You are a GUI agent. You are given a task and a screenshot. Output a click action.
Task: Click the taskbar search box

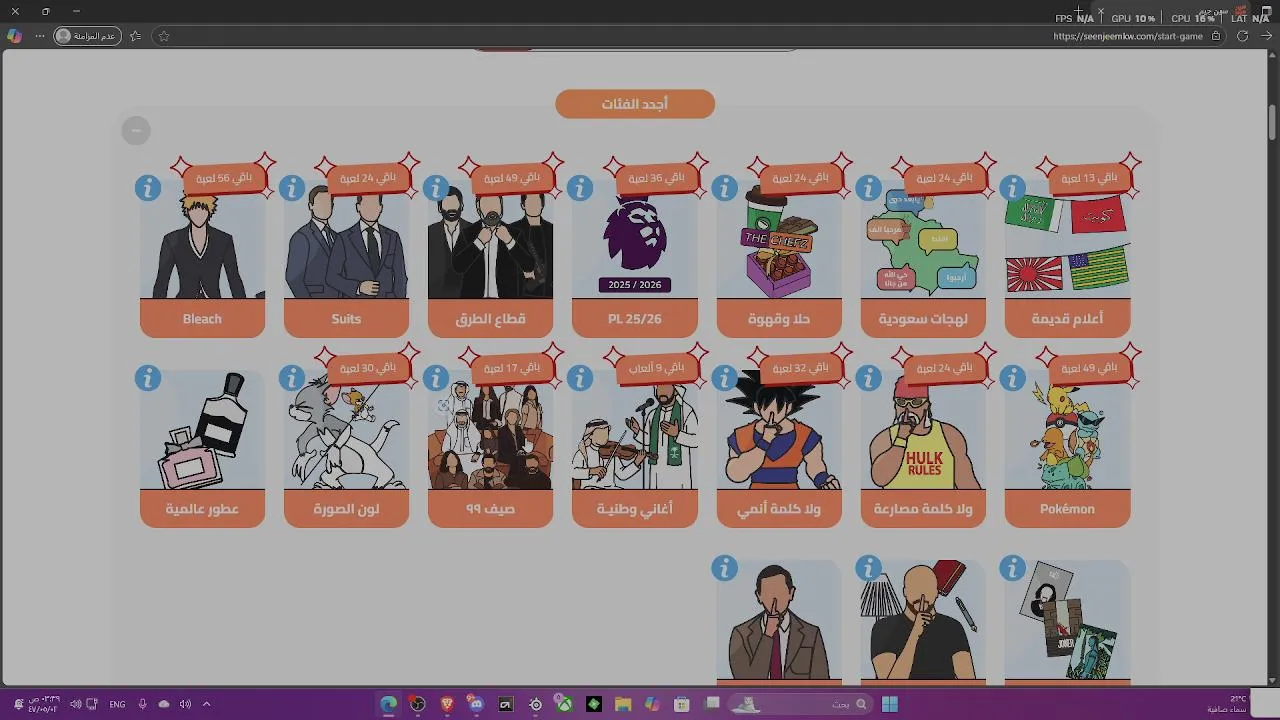point(799,704)
